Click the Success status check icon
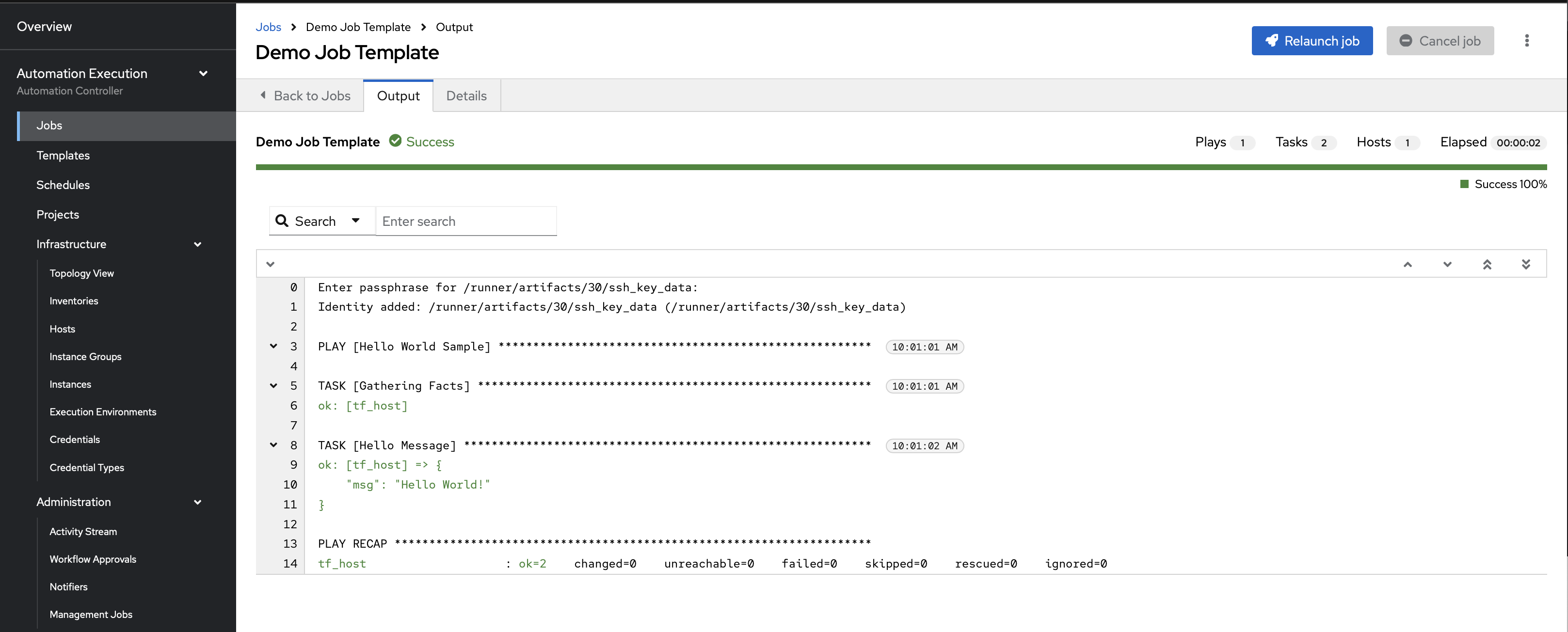 coord(395,141)
